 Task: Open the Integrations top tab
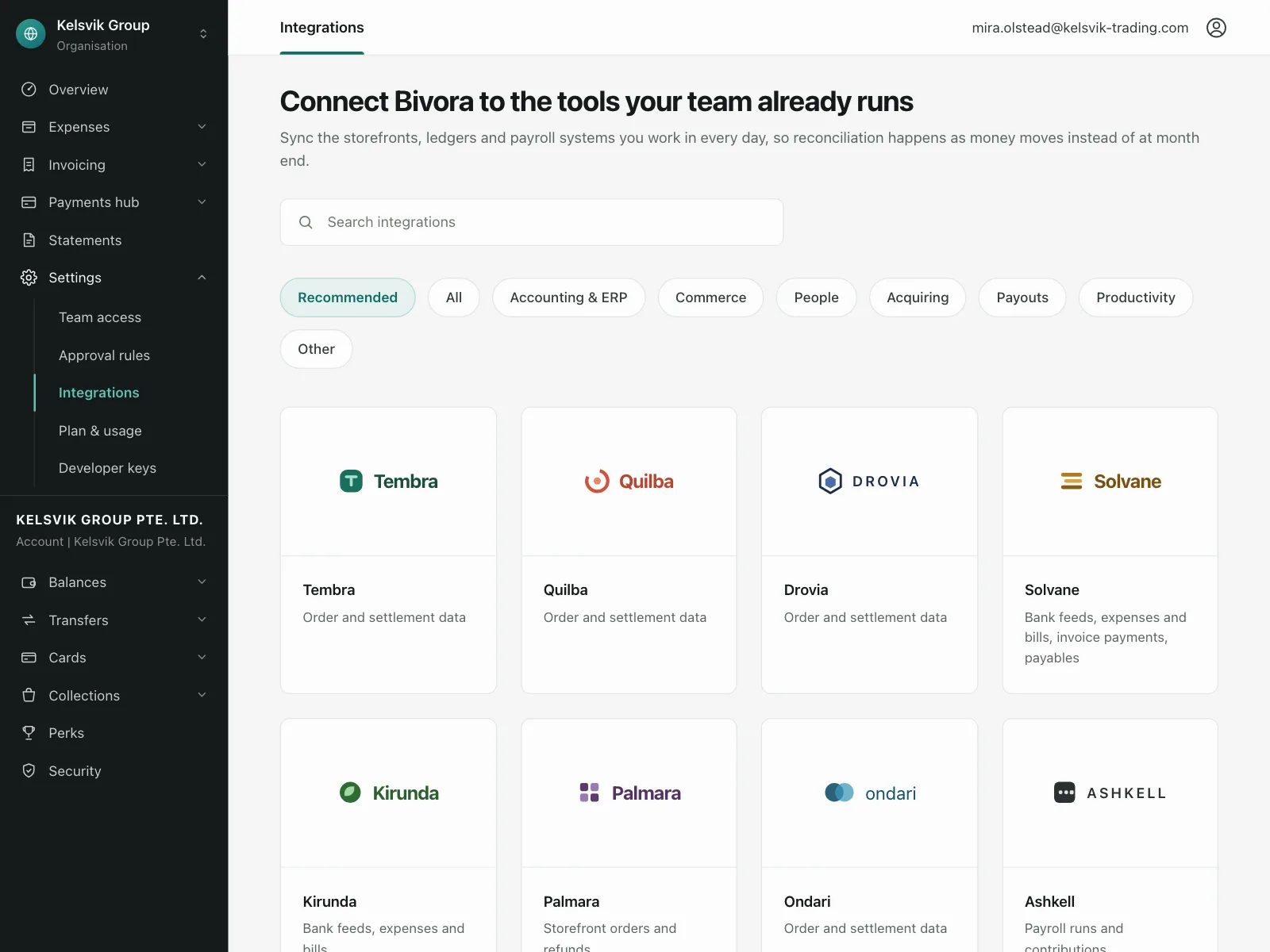[322, 28]
